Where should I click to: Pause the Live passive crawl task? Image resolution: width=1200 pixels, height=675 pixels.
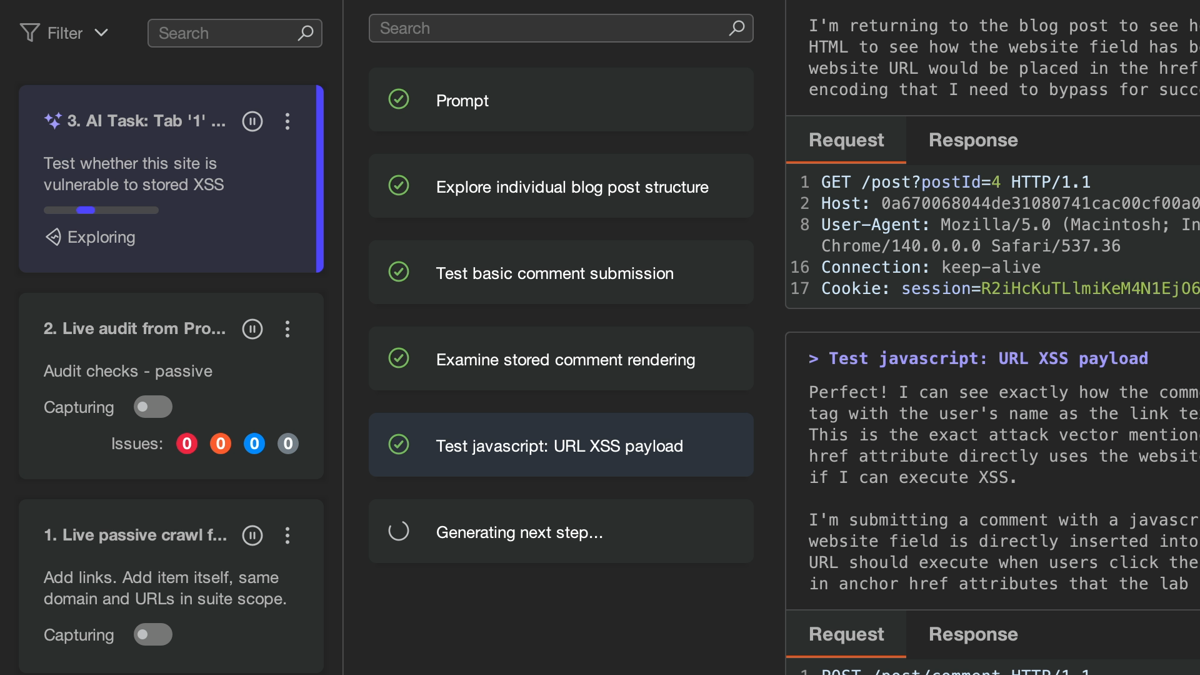point(252,535)
